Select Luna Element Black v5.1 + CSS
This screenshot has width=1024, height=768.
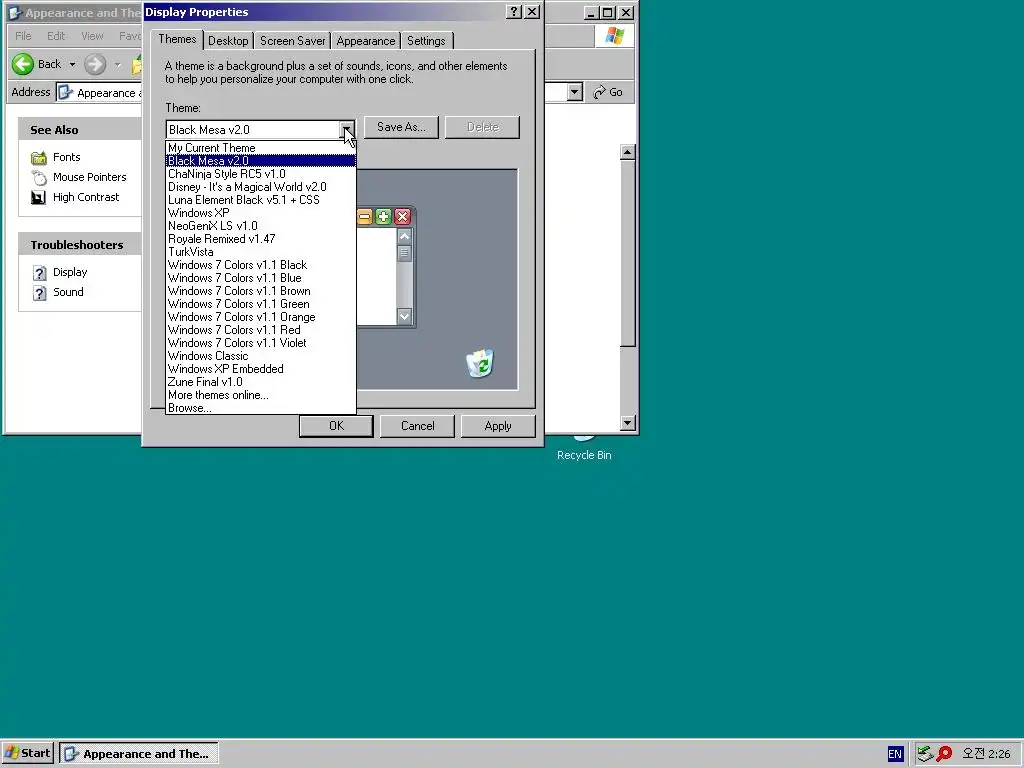coord(261,200)
